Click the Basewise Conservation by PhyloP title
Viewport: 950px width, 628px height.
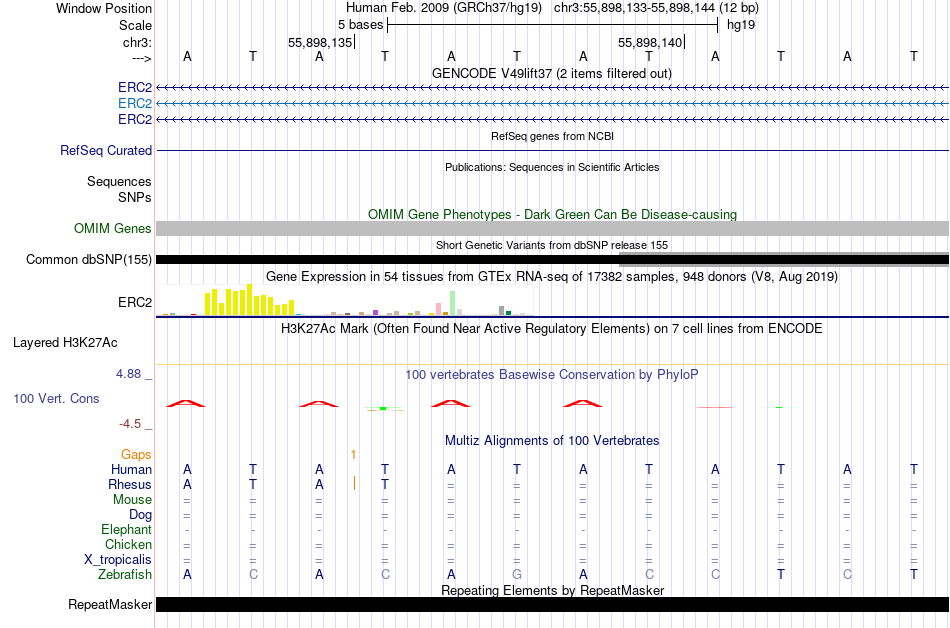point(552,375)
